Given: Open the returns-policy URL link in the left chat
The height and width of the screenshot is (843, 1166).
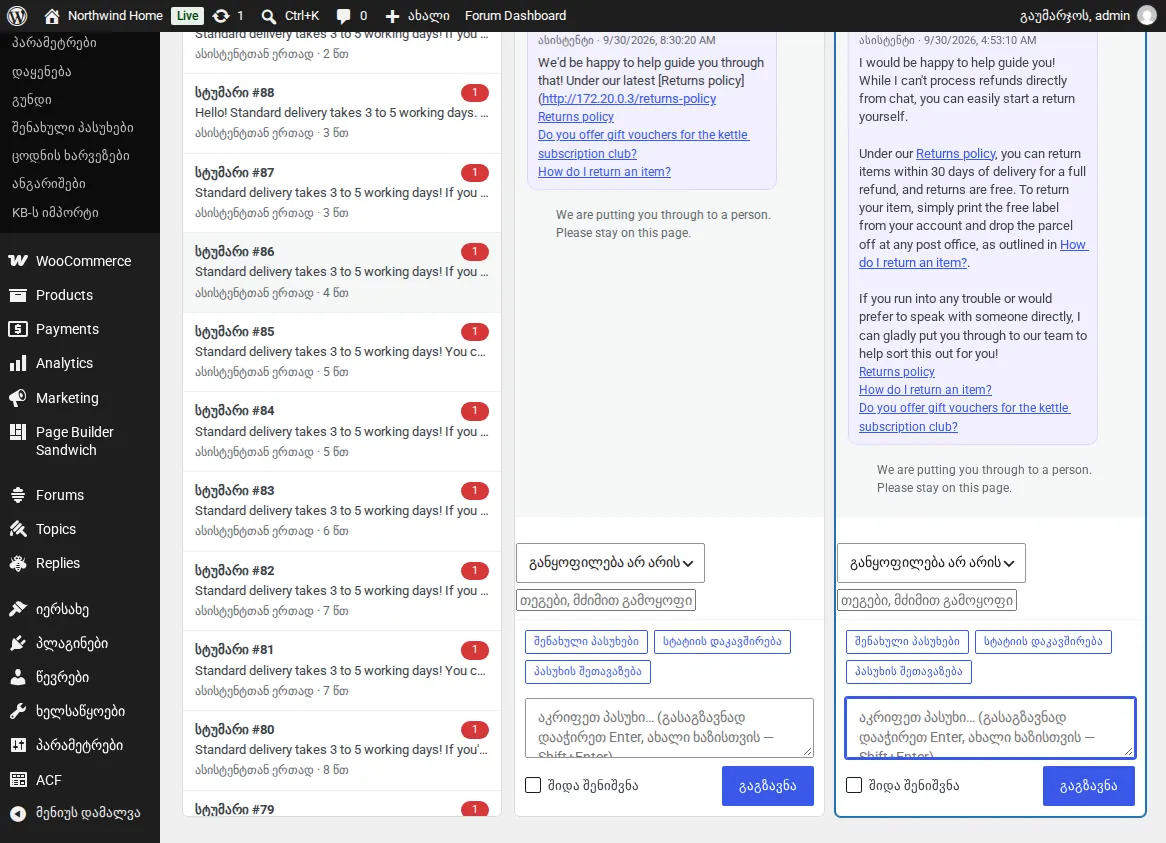Looking at the screenshot, I should pyautogui.click(x=628, y=99).
